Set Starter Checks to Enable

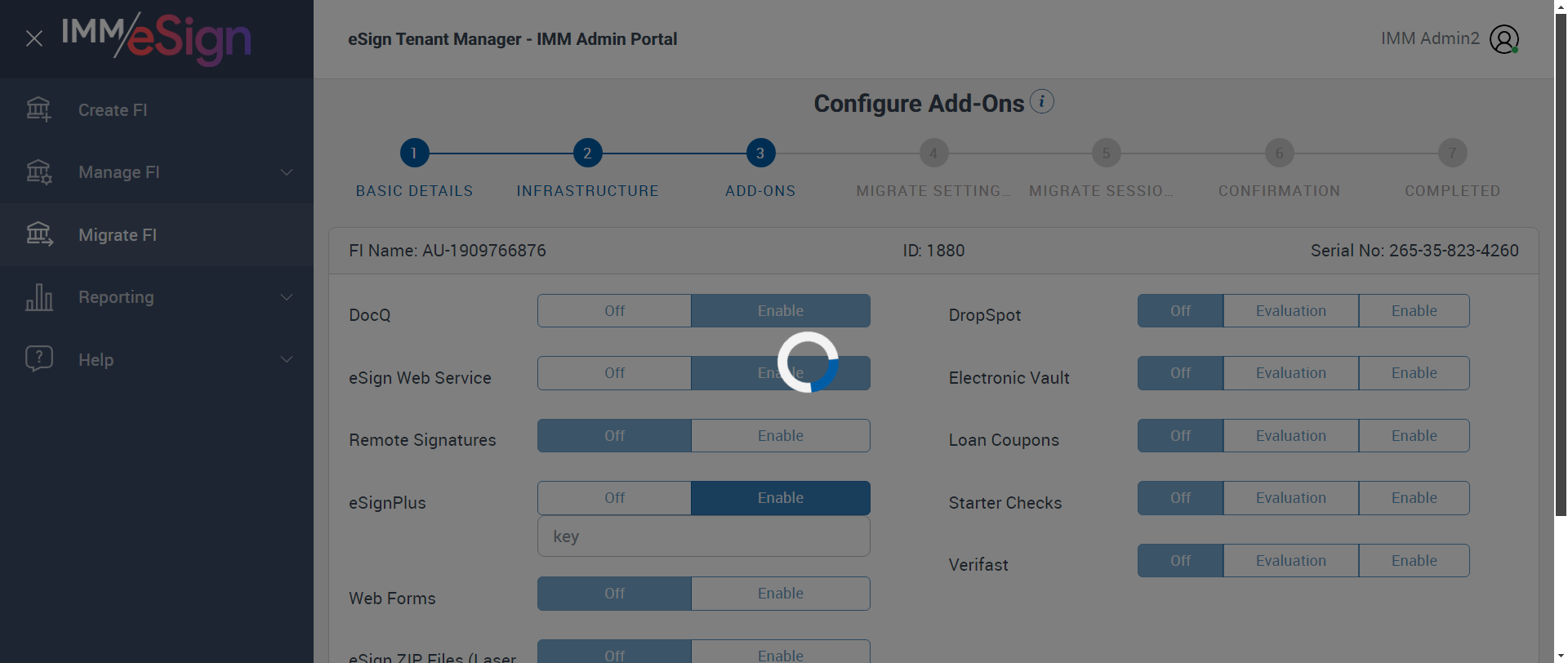[x=1414, y=498]
